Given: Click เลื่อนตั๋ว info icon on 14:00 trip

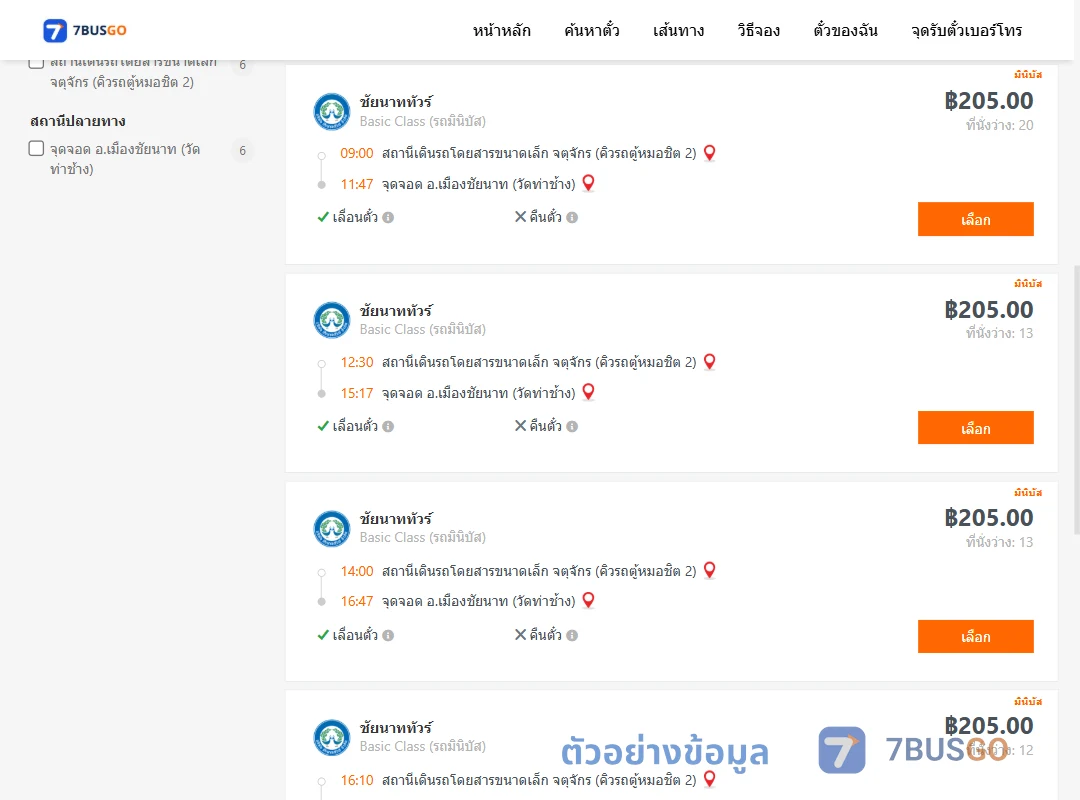Looking at the screenshot, I should pyautogui.click(x=388, y=635).
